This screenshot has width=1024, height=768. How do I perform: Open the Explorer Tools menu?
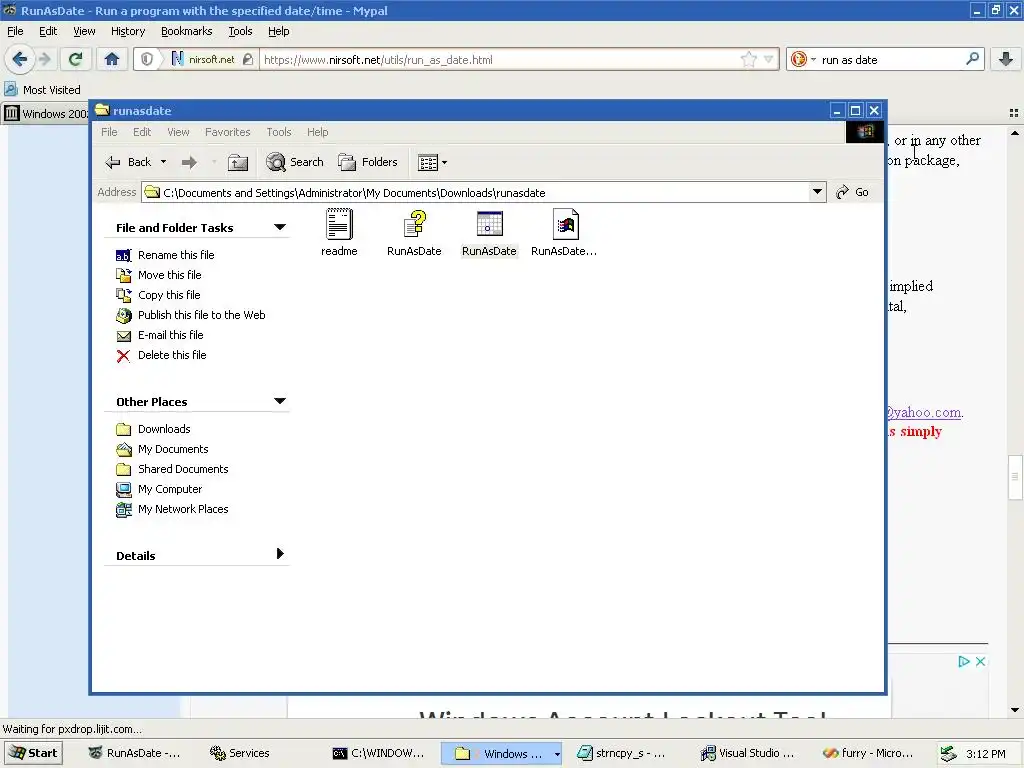click(x=279, y=132)
